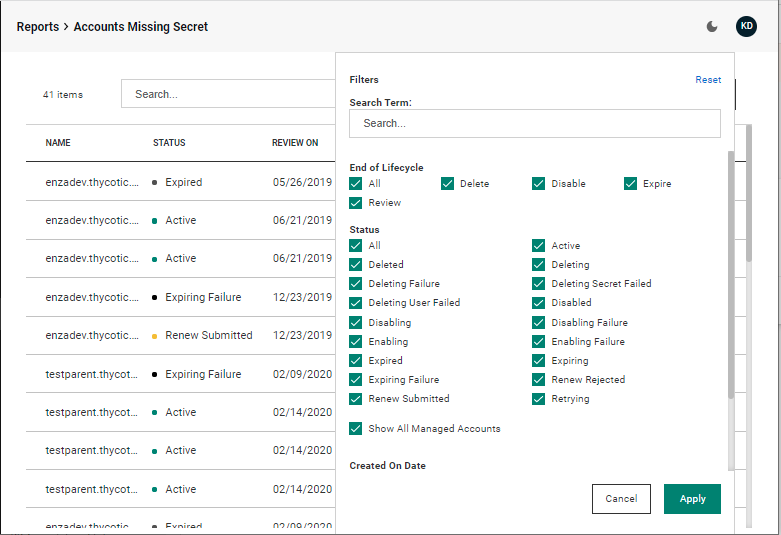781x535 pixels.
Task: Toggle the Retrying status checkbox
Action: coord(539,399)
